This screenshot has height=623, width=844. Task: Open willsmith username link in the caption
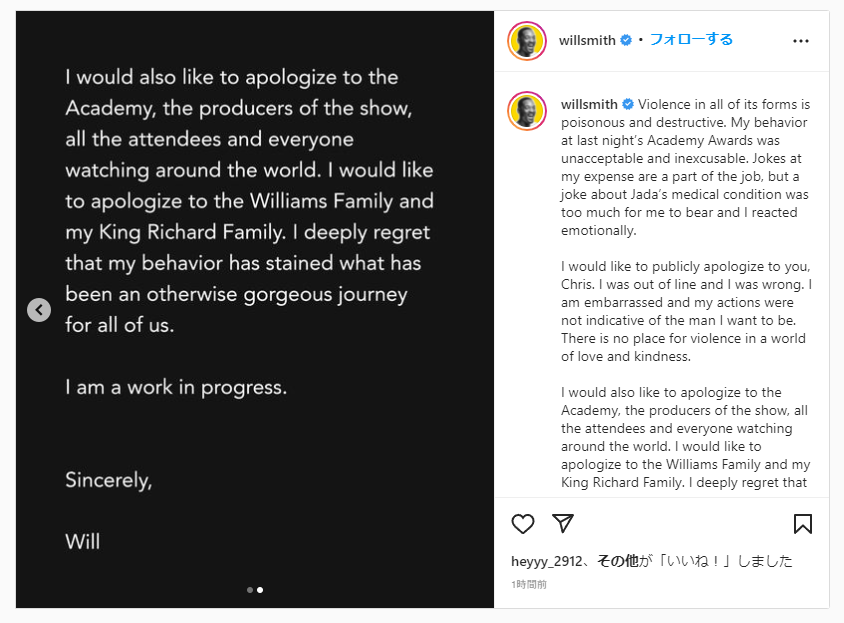click(589, 104)
